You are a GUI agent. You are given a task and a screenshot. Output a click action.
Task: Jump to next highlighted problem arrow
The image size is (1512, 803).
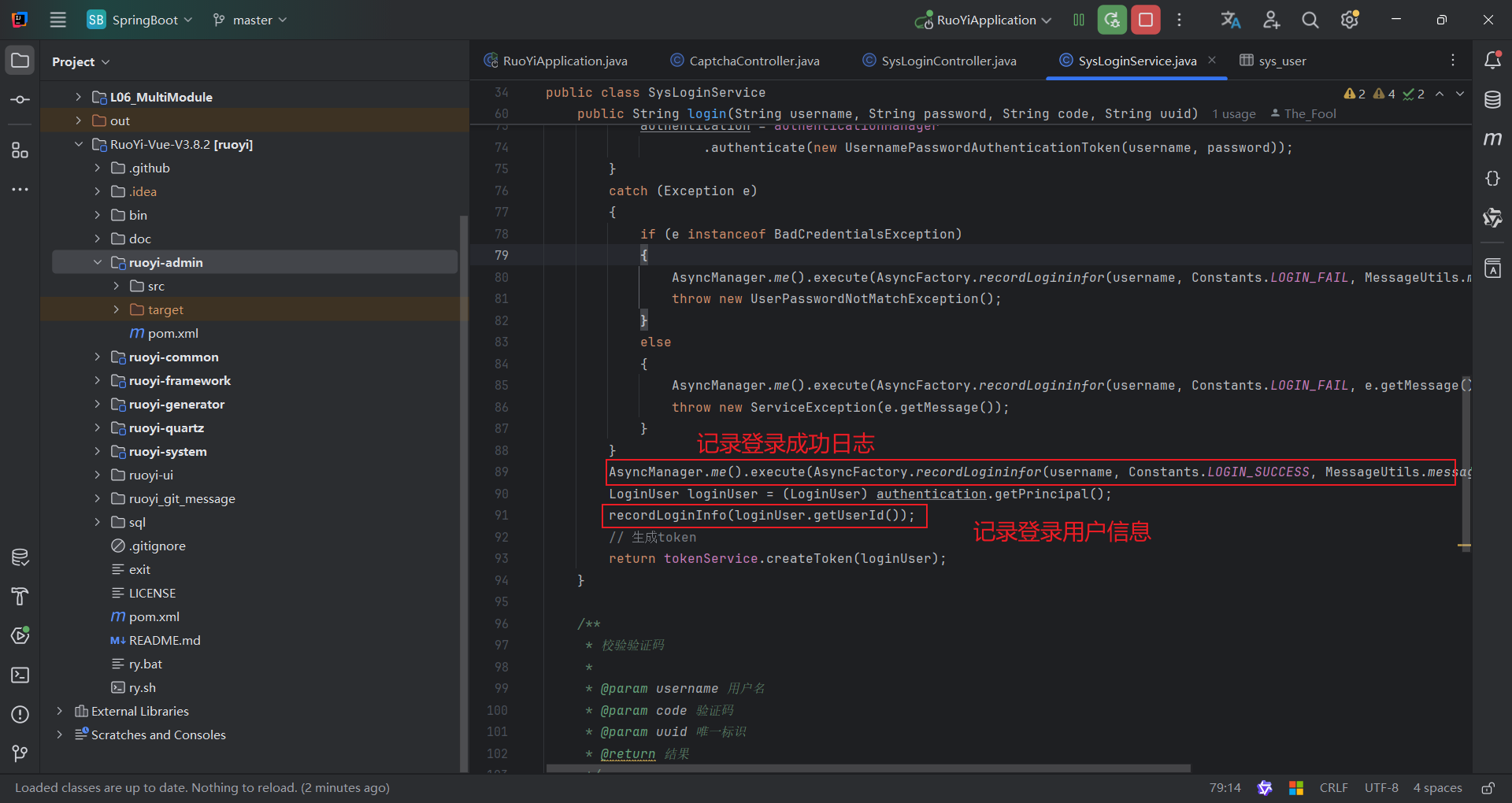[x=1460, y=94]
